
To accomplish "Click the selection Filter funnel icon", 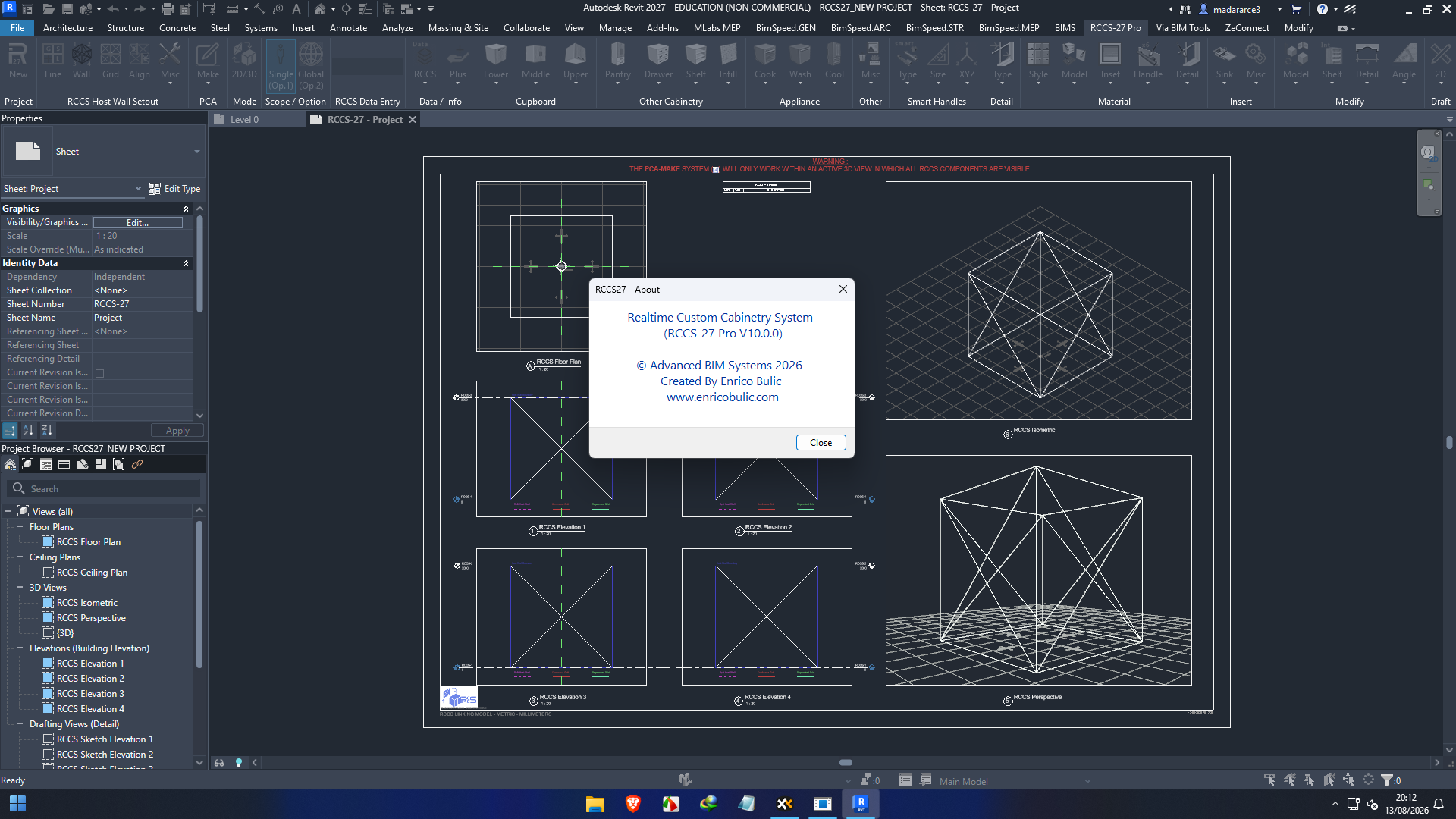I will (x=1387, y=780).
